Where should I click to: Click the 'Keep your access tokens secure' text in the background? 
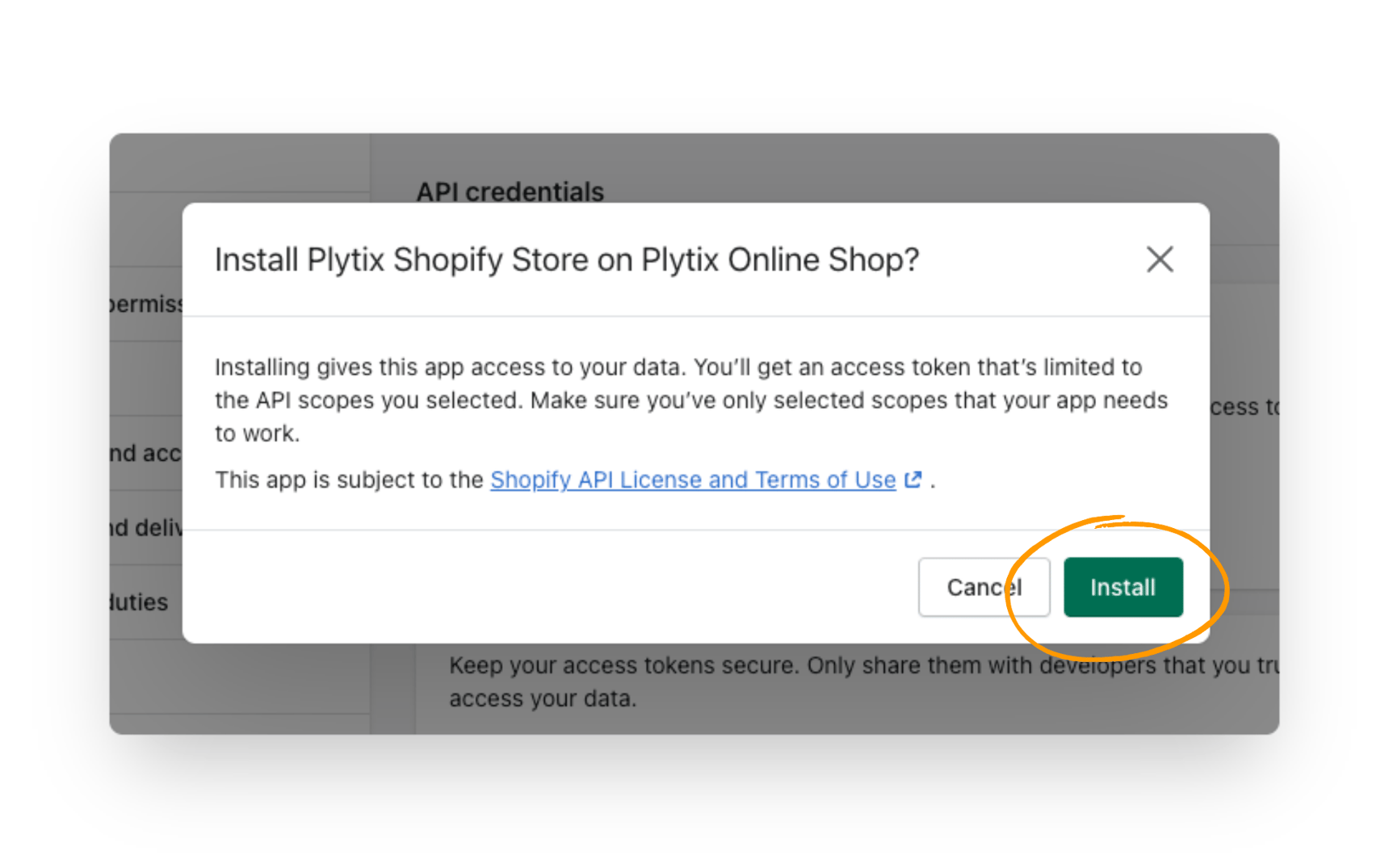tap(862, 681)
